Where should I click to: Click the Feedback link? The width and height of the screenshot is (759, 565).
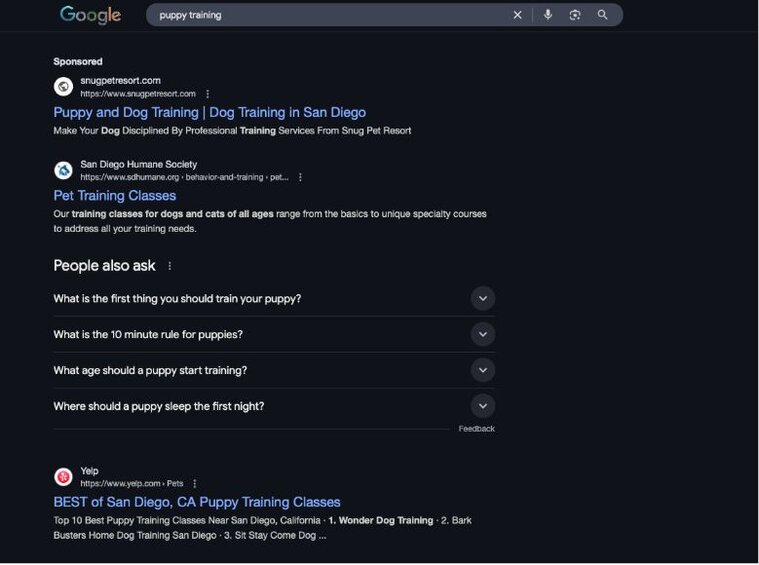click(477, 429)
